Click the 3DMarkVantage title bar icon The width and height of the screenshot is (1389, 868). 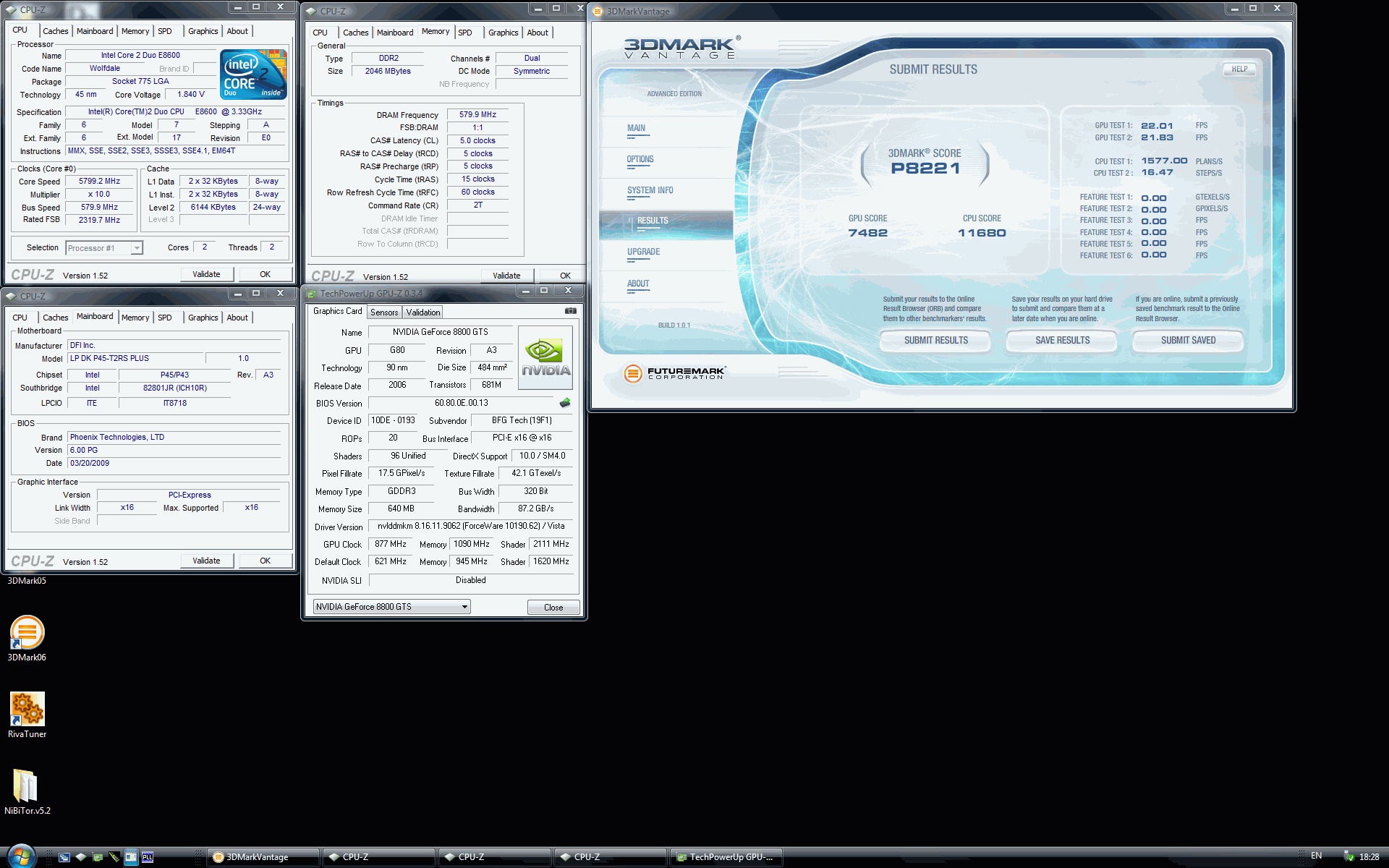click(x=598, y=11)
